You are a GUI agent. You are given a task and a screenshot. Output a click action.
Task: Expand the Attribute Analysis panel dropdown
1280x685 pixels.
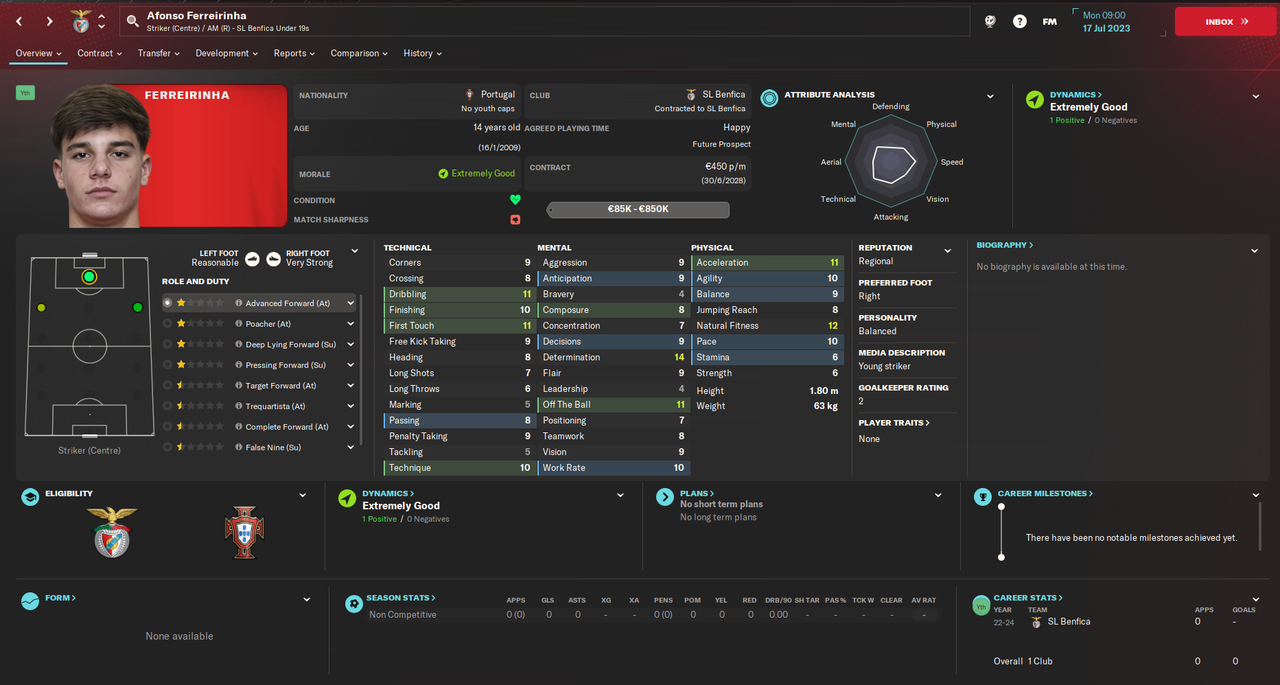click(990, 97)
